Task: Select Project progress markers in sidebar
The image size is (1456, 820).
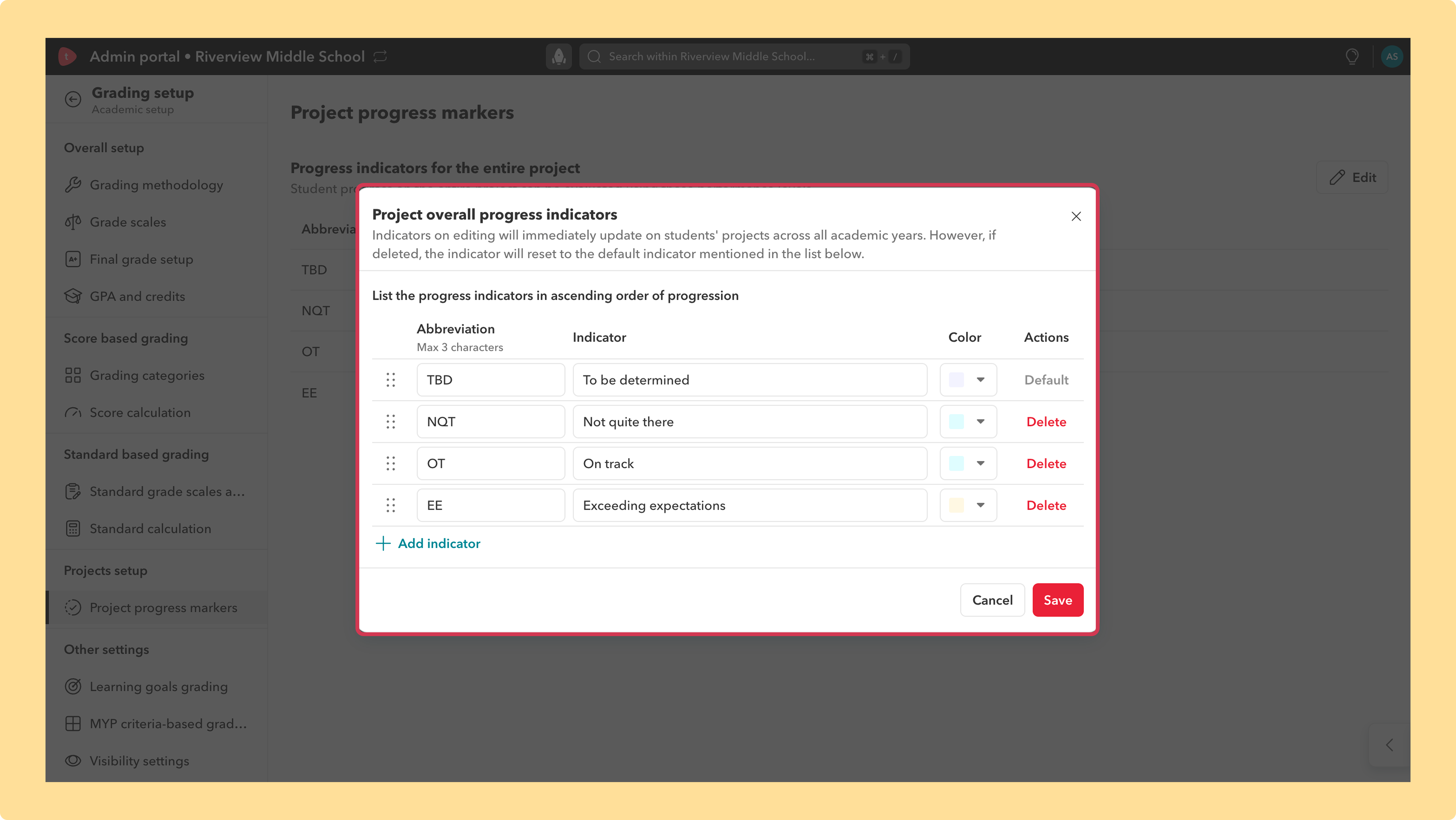Action: 157,607
